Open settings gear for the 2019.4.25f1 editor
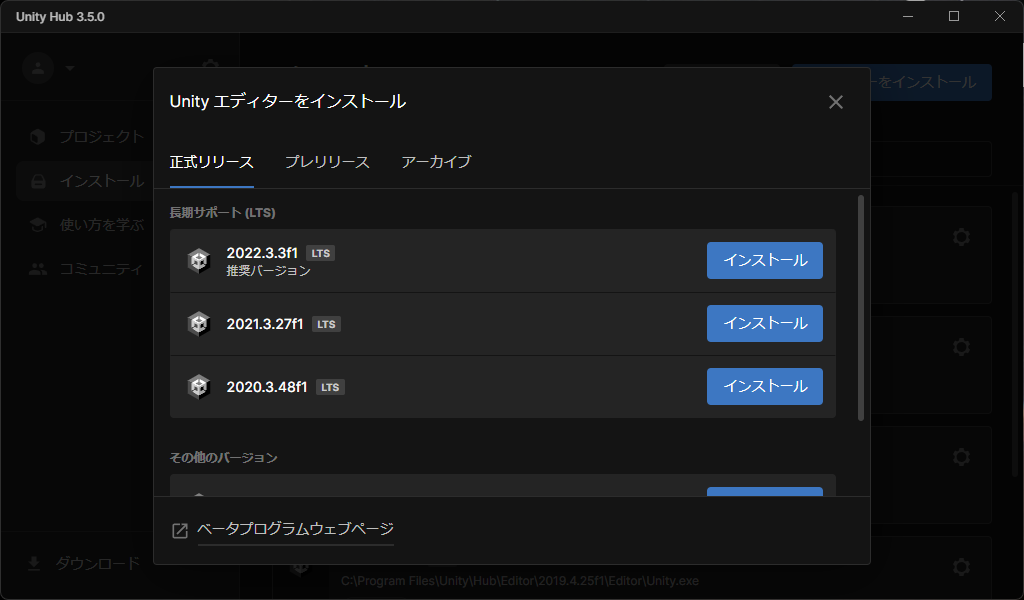Image resolution: width=1024 pixels, height=600 pixels. pyautogui.click(x=961, y=566)
